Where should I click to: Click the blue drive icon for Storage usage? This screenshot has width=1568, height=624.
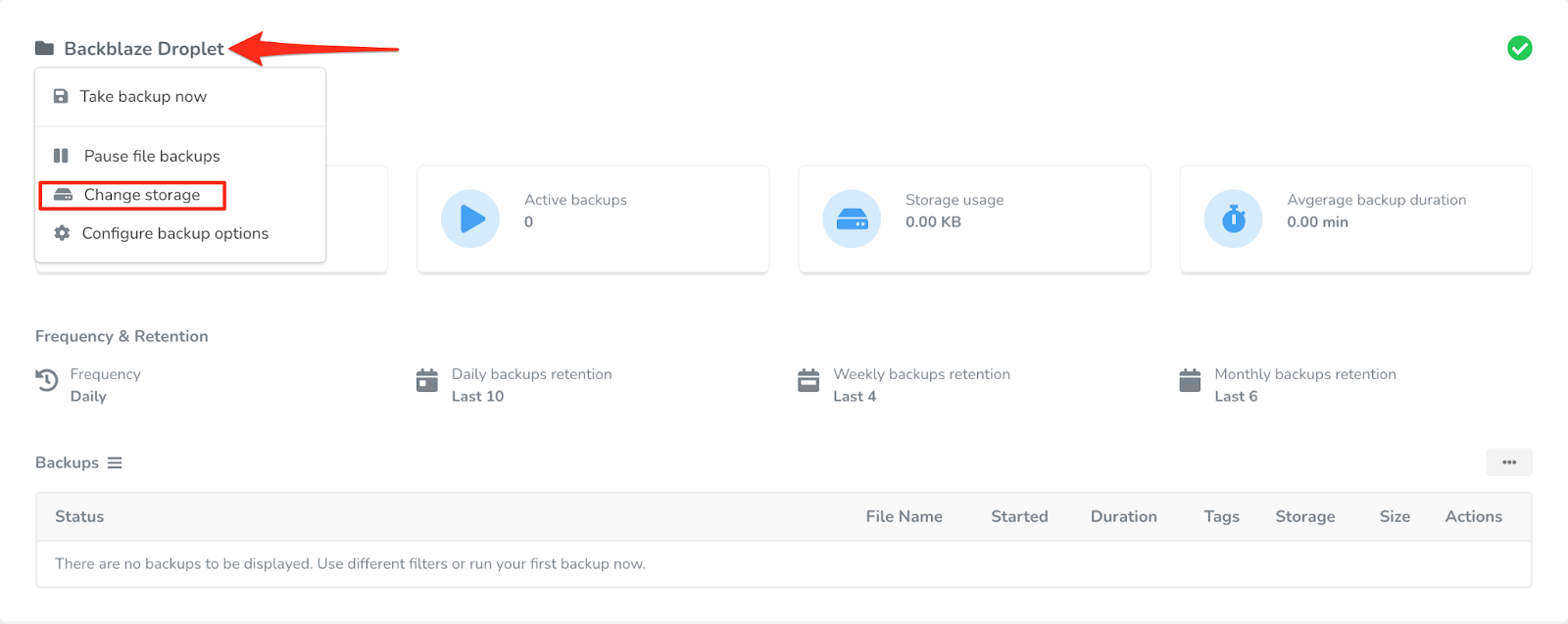click(x=852, y=218)
